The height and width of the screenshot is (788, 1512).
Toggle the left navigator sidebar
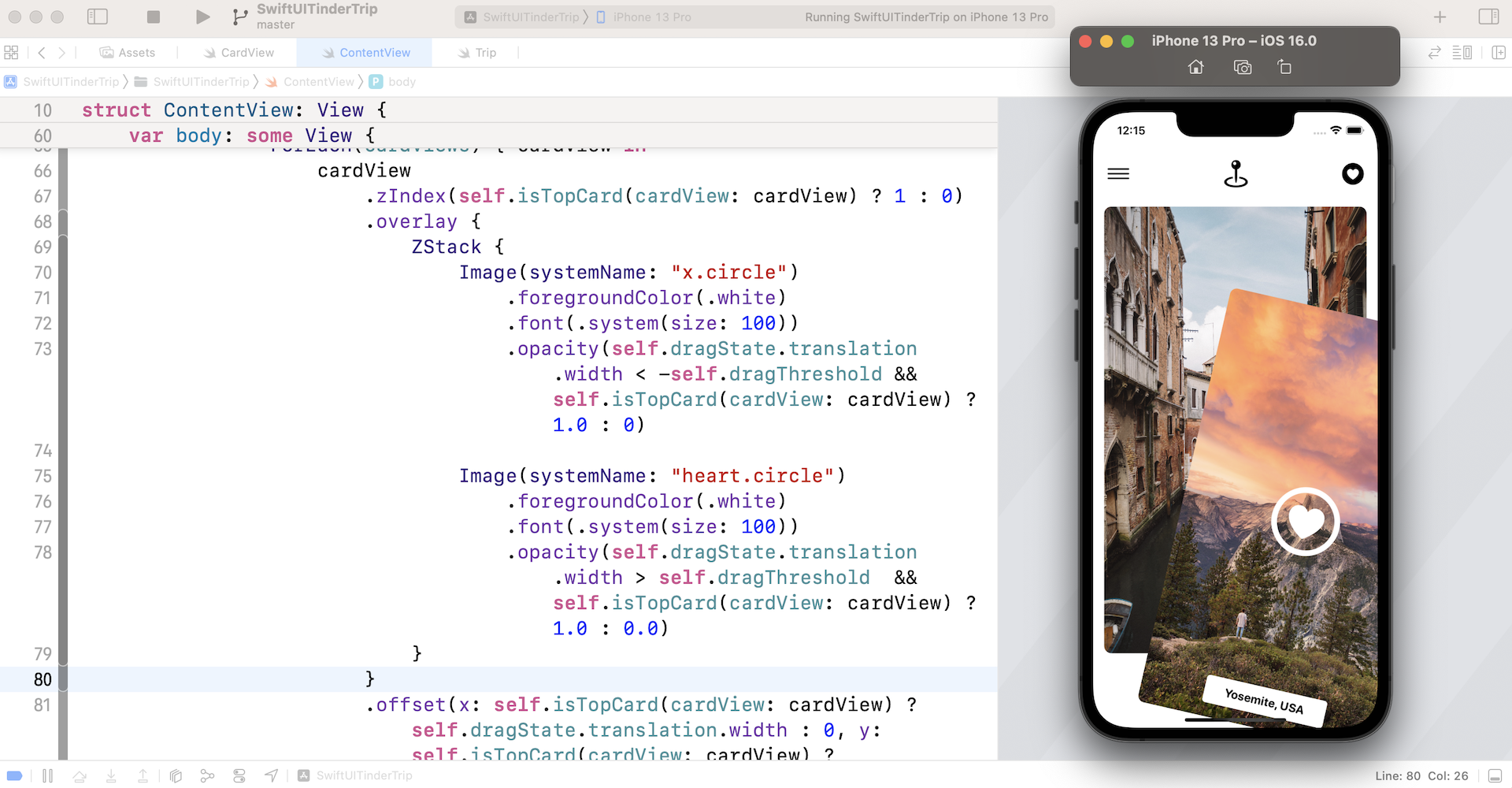[x=98, y=17]
